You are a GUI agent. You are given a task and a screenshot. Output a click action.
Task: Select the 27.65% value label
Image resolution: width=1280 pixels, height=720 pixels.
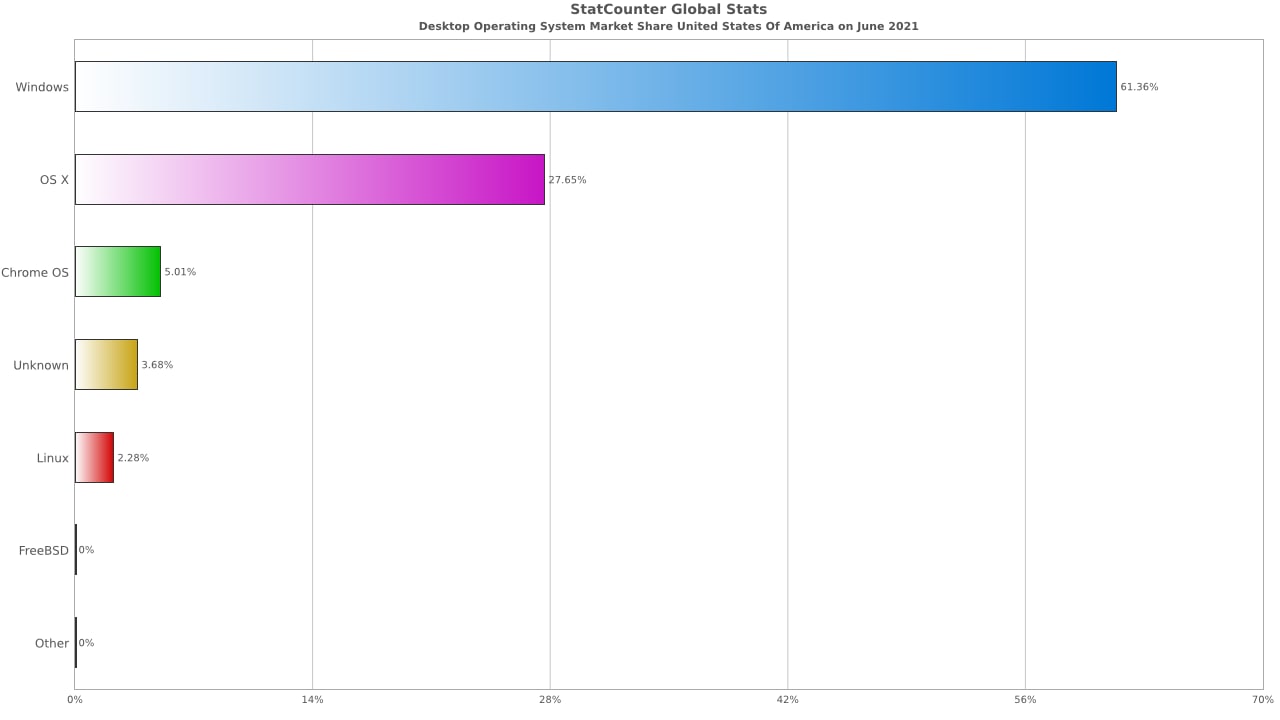coord(567,180)
